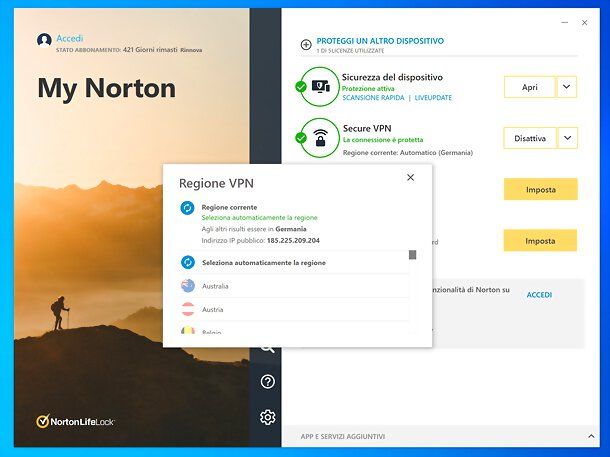Click the green Seleziona automaticamente la regione text
Screen dimensions: 610x457
(259, 217)
